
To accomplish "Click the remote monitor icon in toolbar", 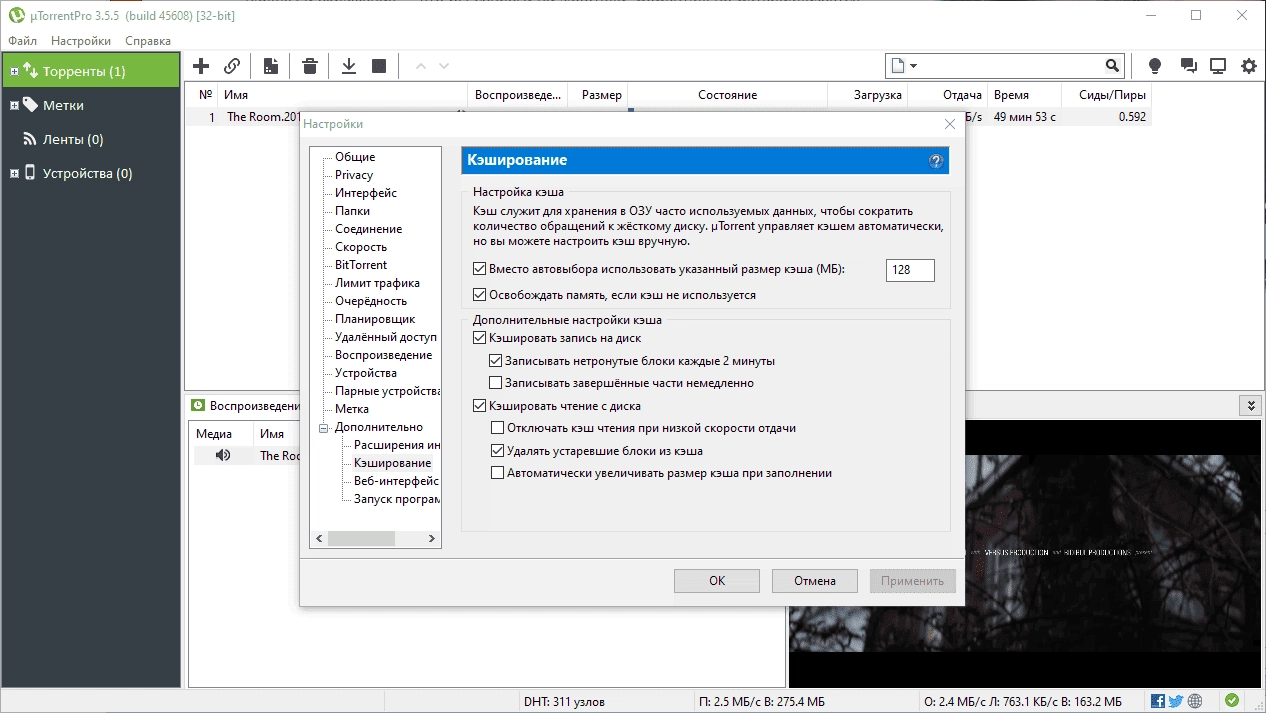I will (1218, 66).
